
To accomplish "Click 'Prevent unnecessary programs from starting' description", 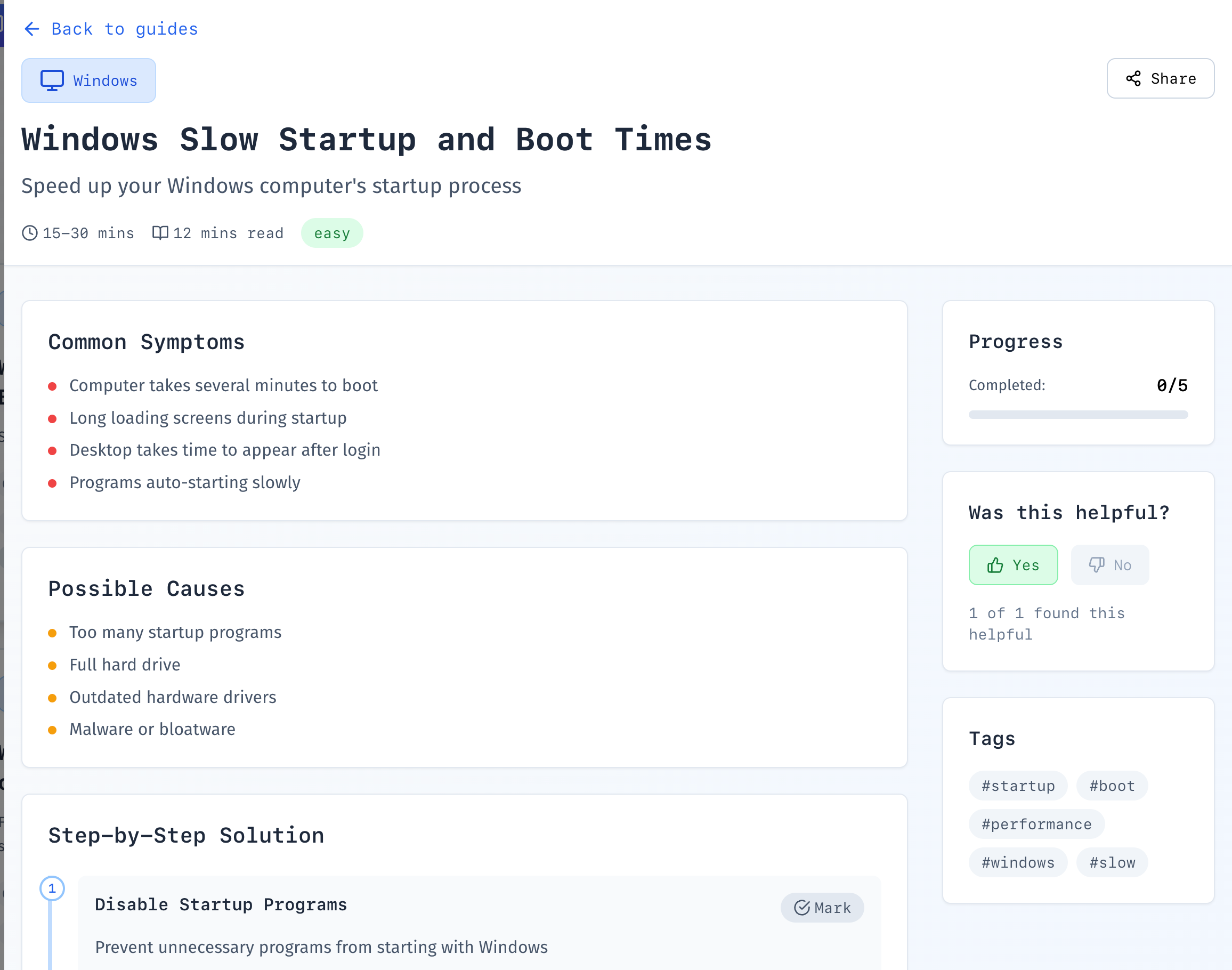I will [x=321, y=947].
